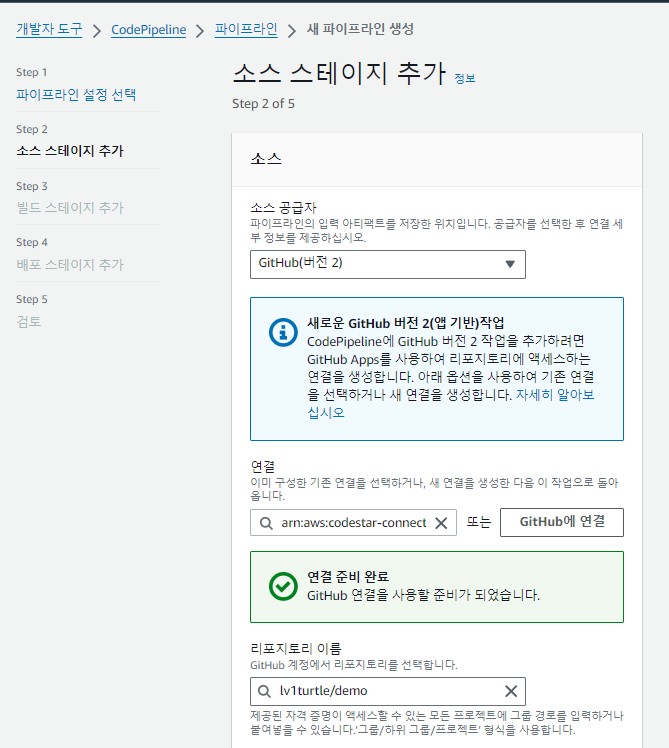The width and height of the screenshot is (669, 748).
Task: Click the magnifier icon in repository field
Action: [x=264, y=691]
